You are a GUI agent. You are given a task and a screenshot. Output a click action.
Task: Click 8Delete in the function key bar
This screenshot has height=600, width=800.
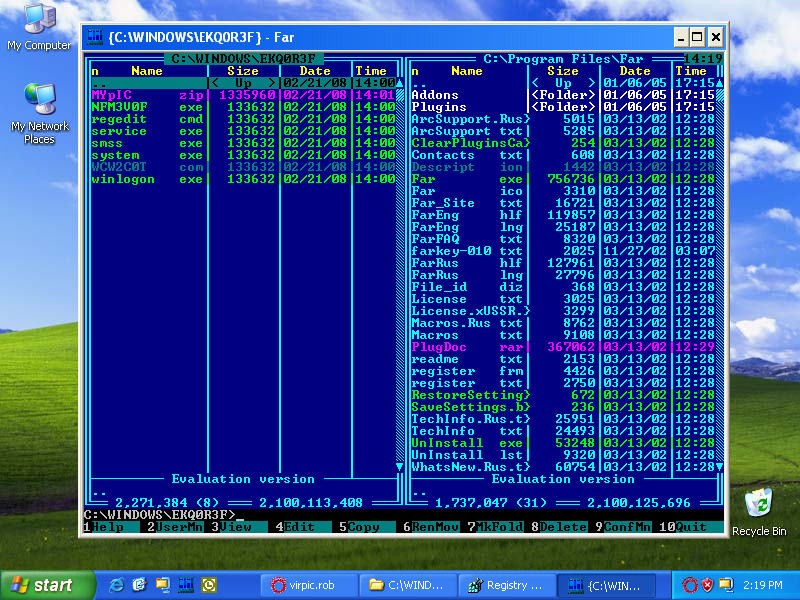point(559,527)
